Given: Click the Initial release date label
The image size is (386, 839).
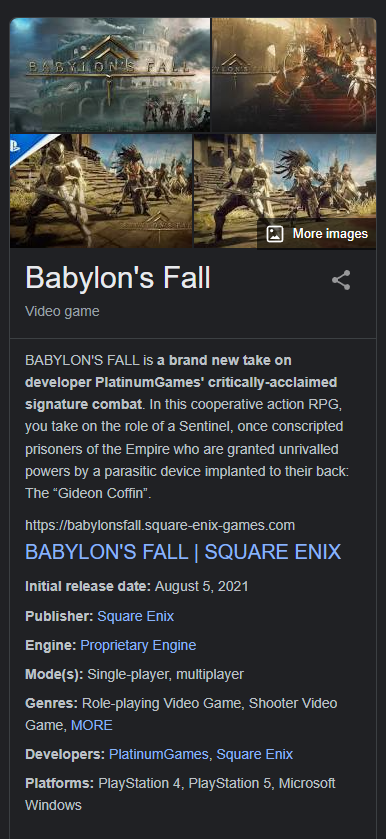Looking at the screenshot, I should (x=88, y=586).
